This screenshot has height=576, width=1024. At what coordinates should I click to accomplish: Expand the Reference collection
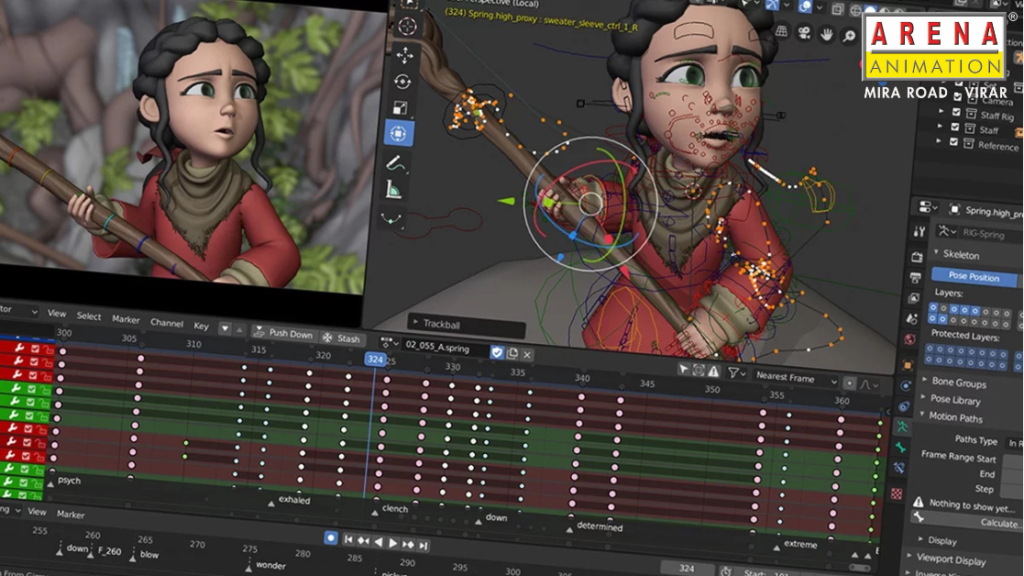[938, 140]
